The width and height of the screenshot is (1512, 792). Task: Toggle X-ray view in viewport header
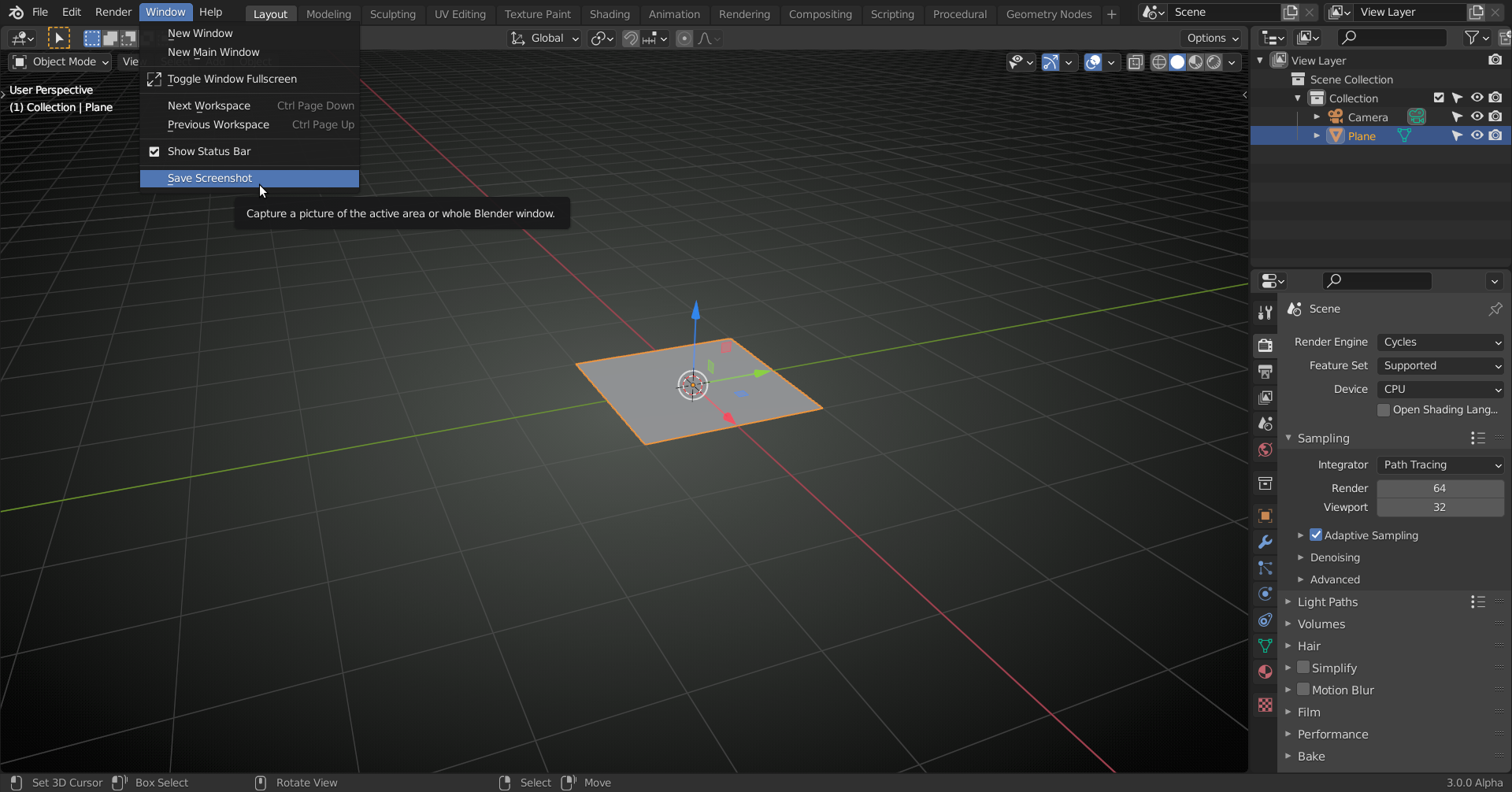(1135, 62)
